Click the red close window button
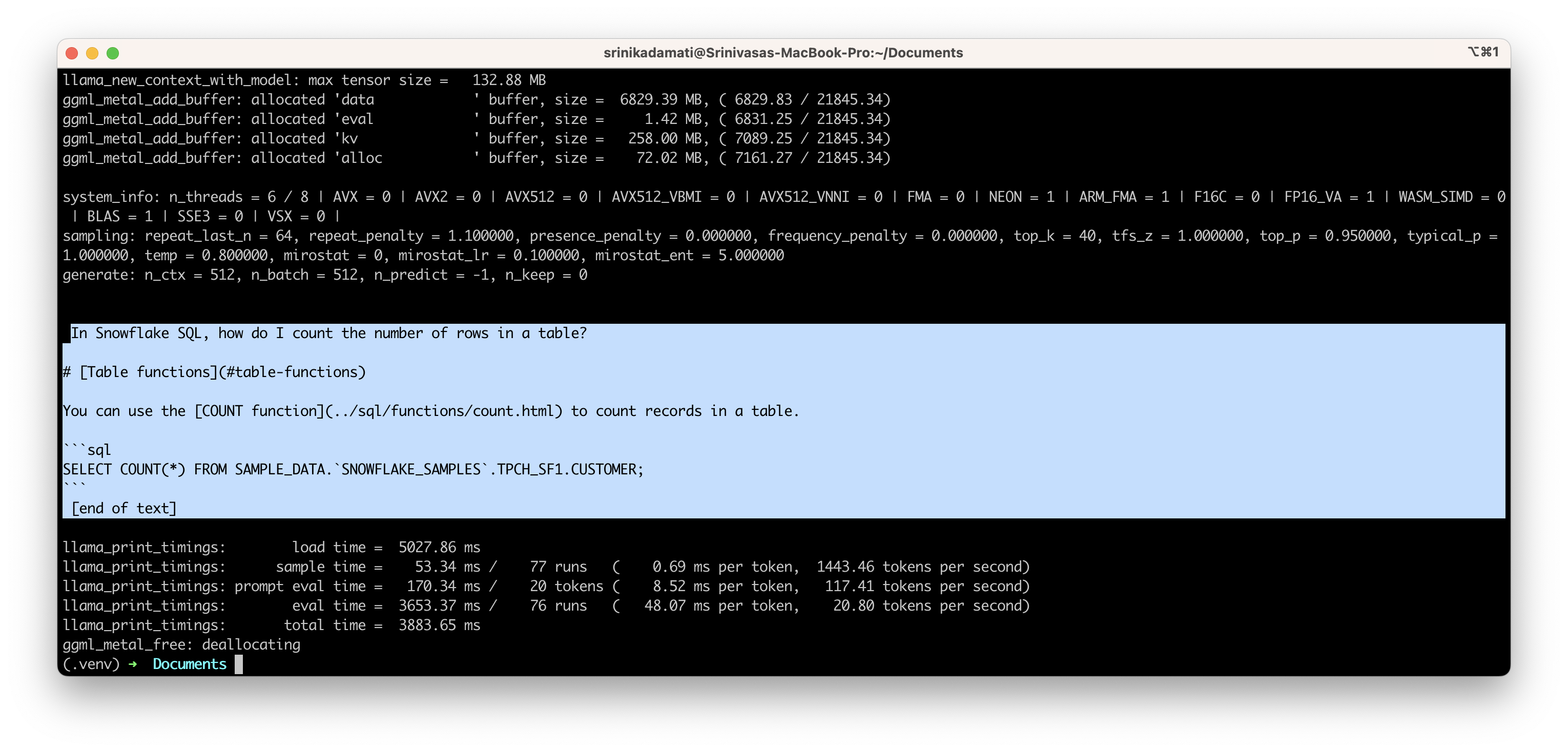Screen dimensions: 1568x752 coord(72,53)
